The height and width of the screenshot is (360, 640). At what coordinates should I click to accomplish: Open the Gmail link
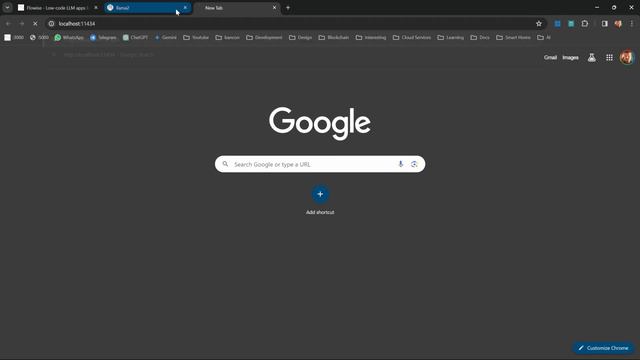tap(550, 58)
